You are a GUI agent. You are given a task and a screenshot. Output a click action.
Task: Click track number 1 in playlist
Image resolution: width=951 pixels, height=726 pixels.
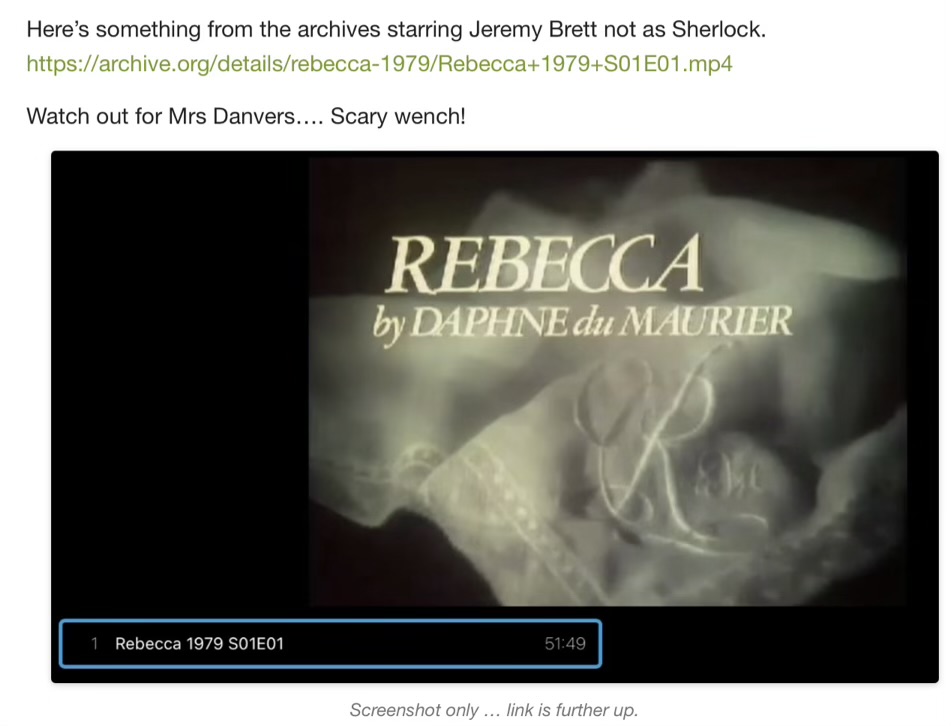(x=94, y=644)
